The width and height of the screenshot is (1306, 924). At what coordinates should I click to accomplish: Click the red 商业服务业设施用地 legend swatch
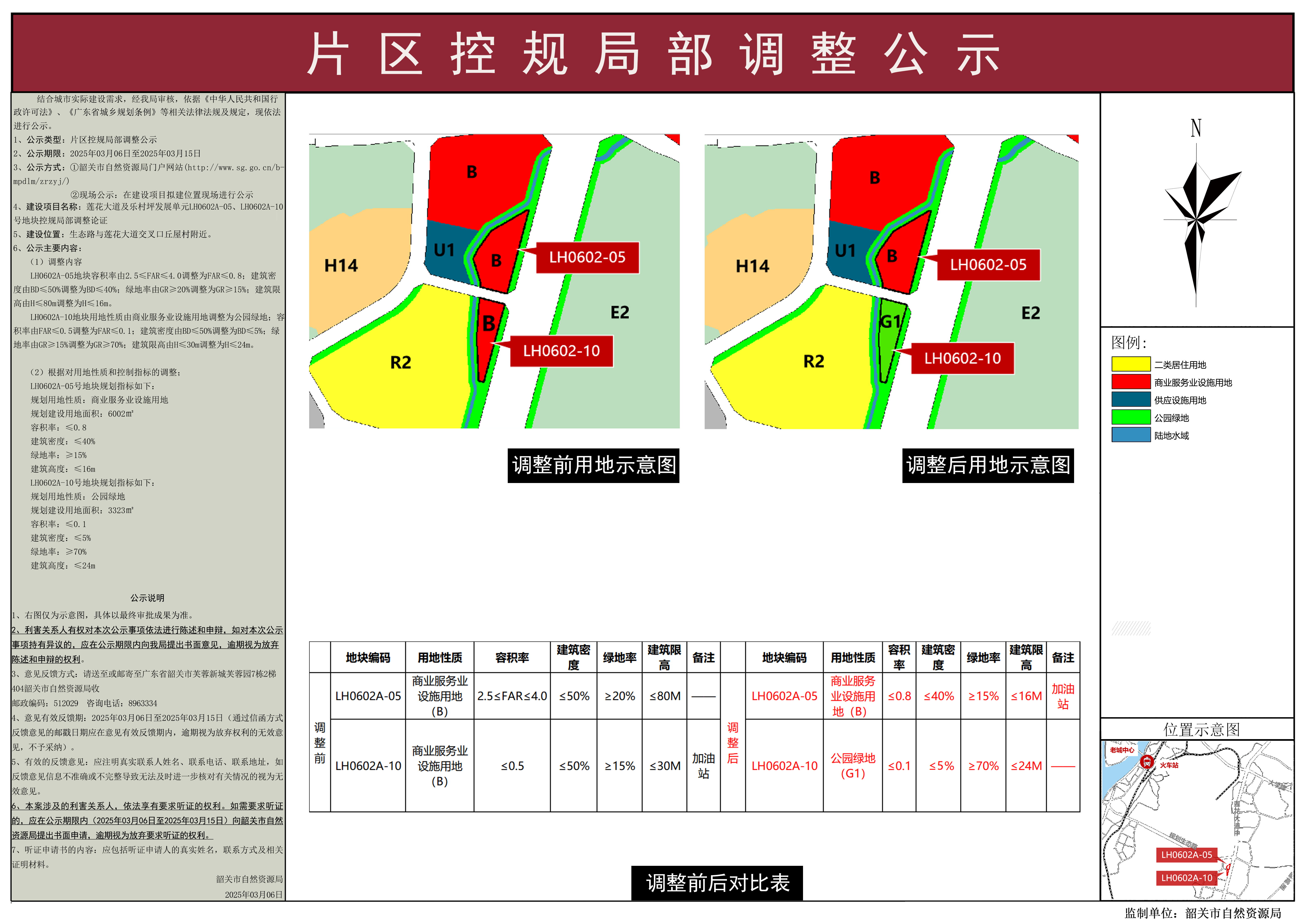coord(1131,382)
